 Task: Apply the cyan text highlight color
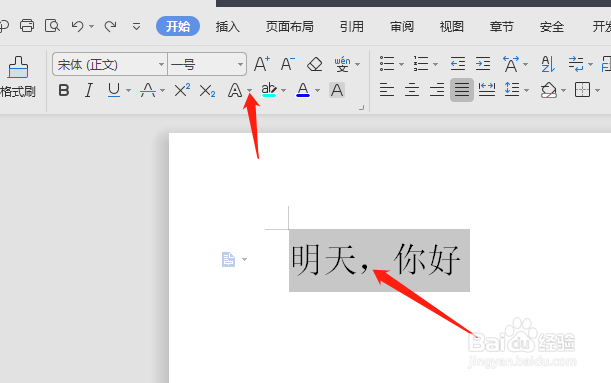pos(269,90)
